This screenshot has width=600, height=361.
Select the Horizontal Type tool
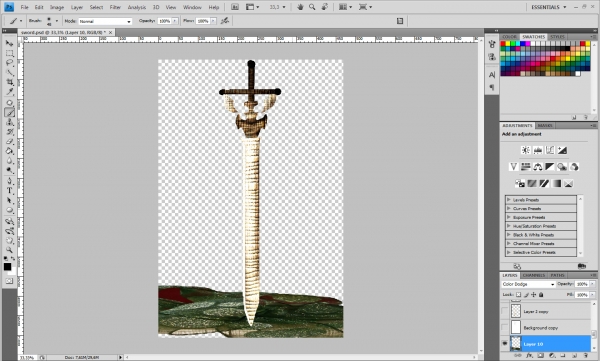[x=9, y=191]
